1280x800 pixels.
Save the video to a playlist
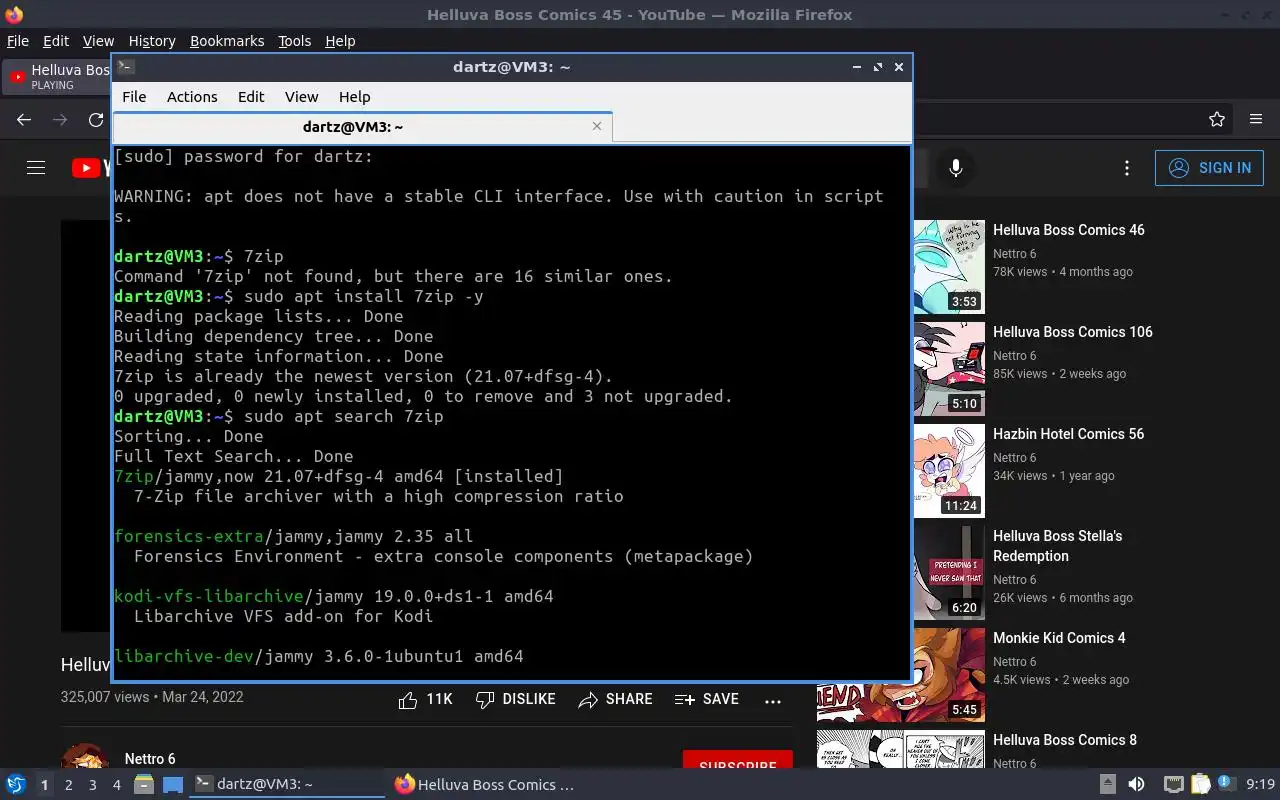[707, 699]
